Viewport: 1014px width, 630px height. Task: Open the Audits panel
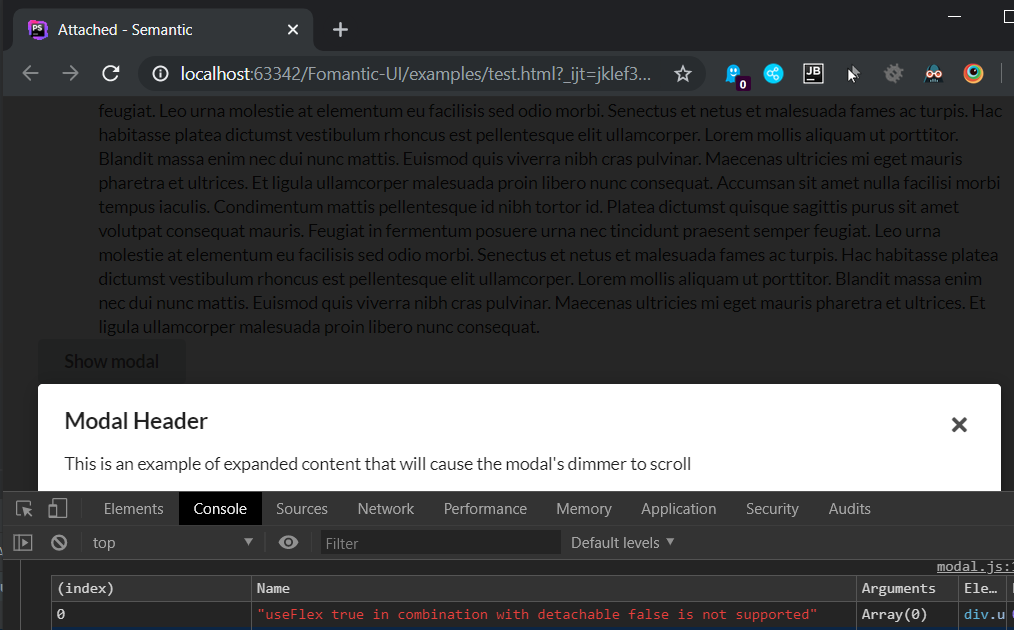coord(849,509)
